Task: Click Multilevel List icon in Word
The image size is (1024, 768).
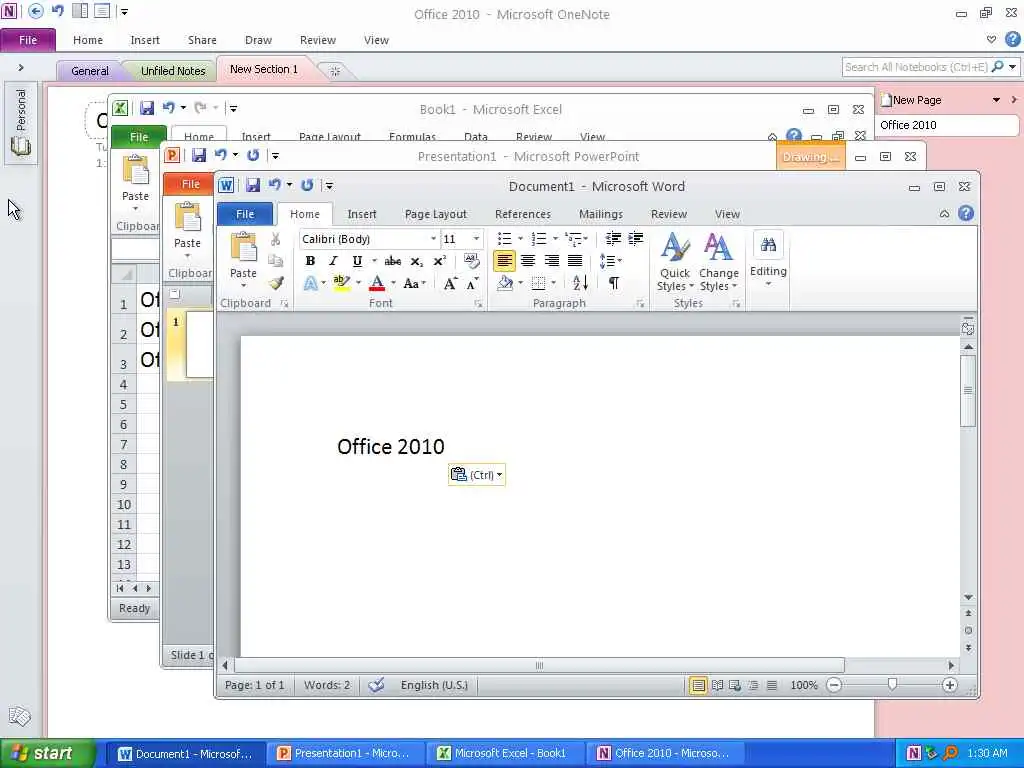Action: tap(573, 238)
